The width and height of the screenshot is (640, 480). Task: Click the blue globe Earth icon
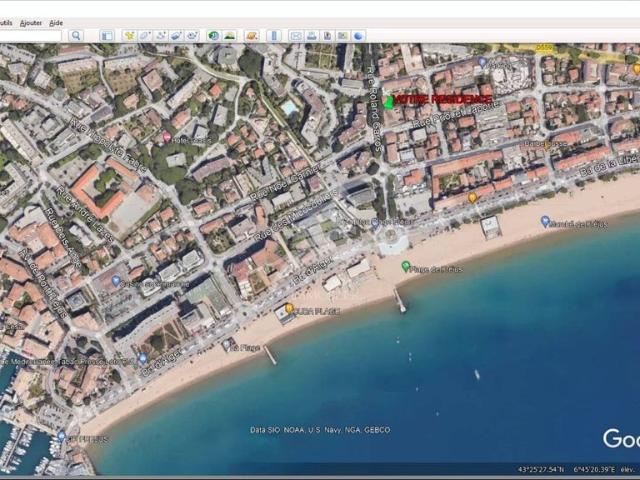tap(358, 36)
